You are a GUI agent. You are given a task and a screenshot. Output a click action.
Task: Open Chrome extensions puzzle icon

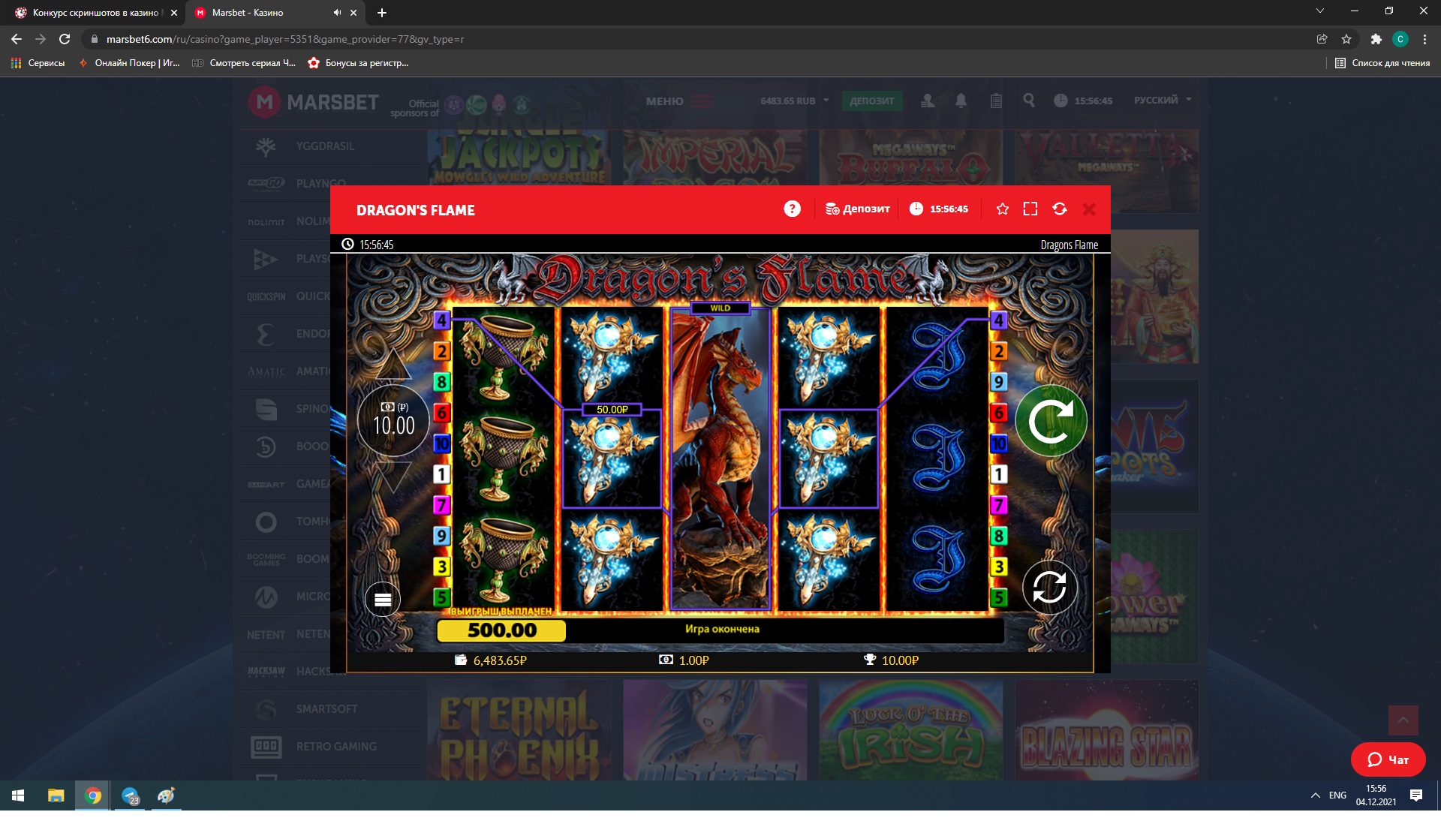pyautogui.click(x=1376, y=39)
